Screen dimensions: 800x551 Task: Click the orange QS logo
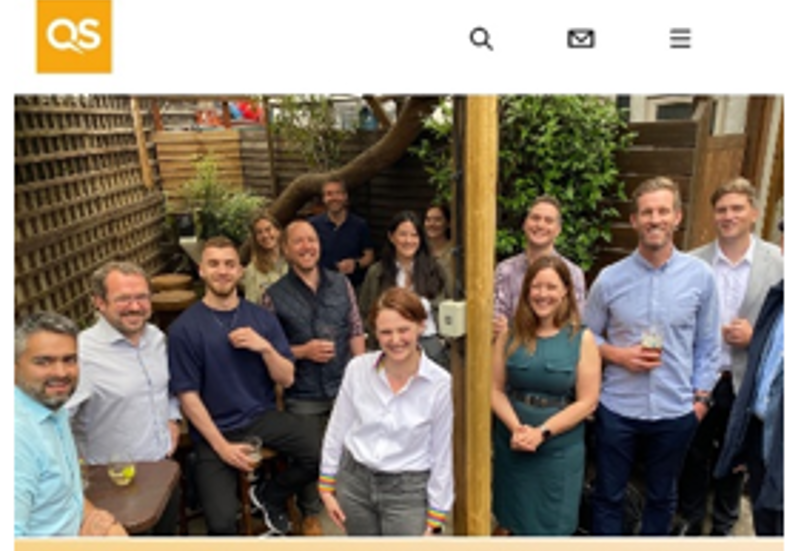click(74, 36)
